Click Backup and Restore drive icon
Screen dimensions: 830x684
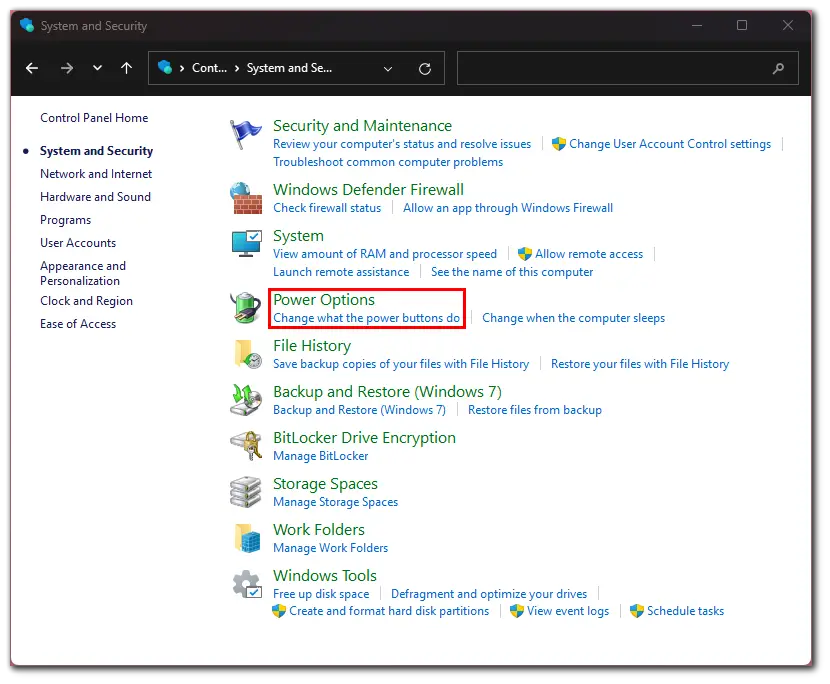coord(246,400)
